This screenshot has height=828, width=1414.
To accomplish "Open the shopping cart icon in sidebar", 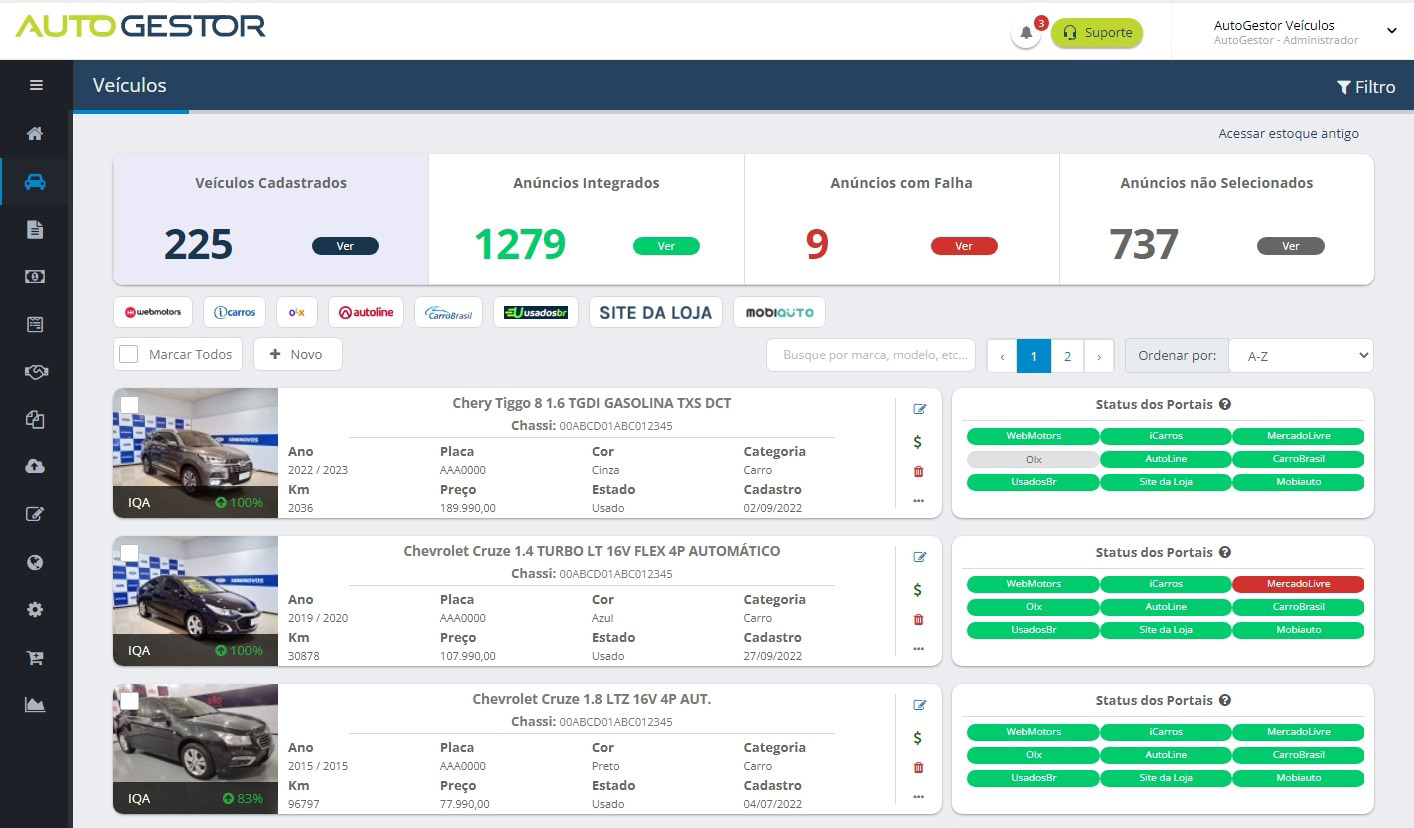I will coord(35,657).
